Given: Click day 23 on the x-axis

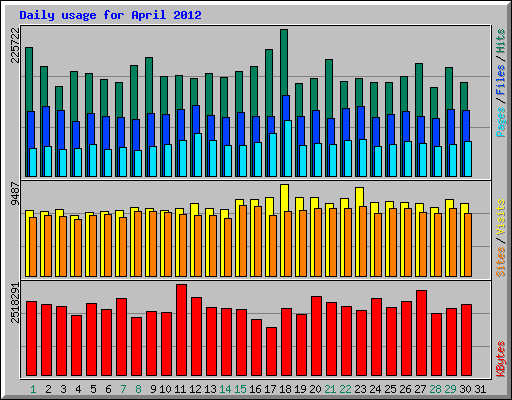Looking at the screenshot, I should 360,389.
